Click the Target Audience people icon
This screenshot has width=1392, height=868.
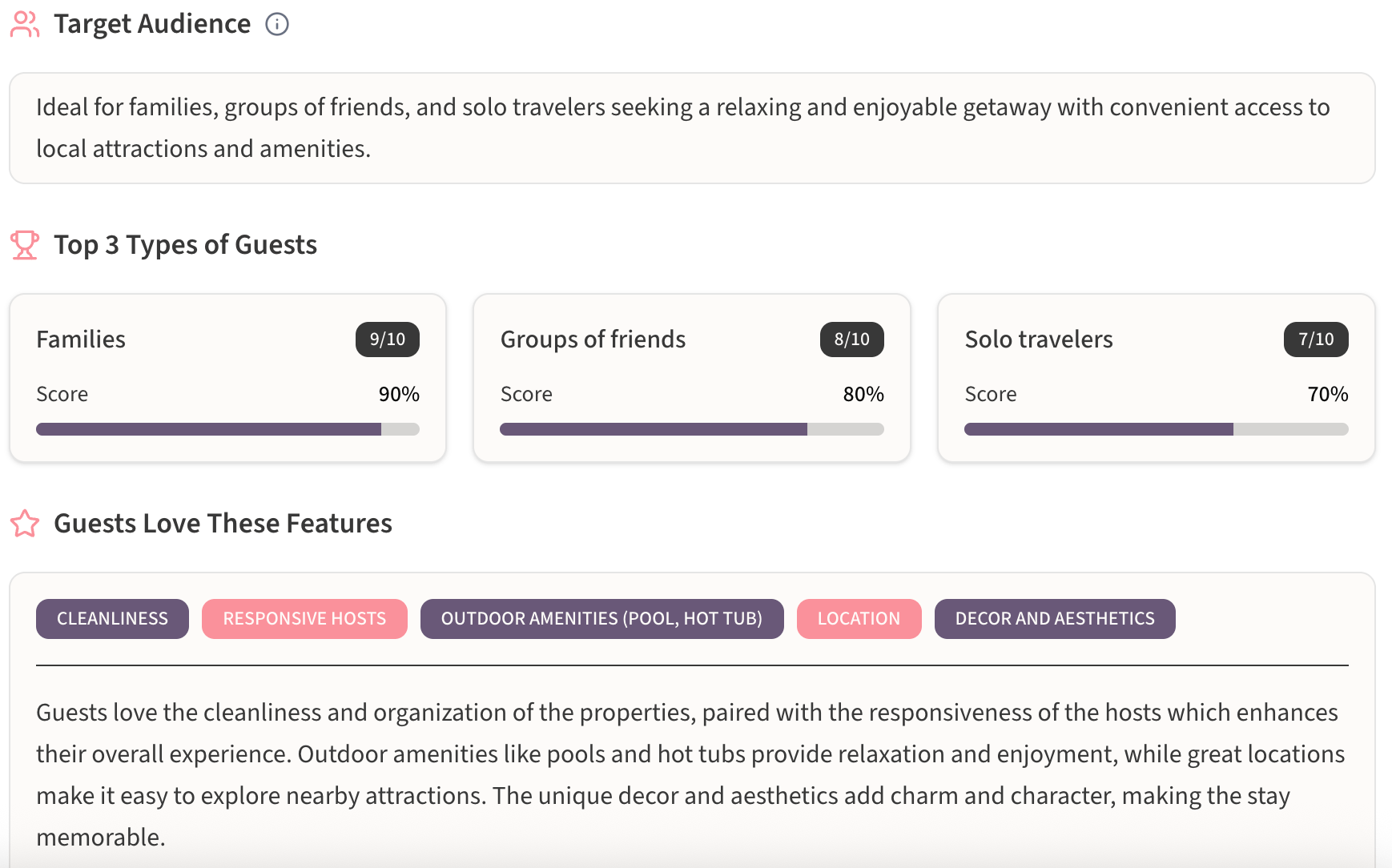click(25, 24)
